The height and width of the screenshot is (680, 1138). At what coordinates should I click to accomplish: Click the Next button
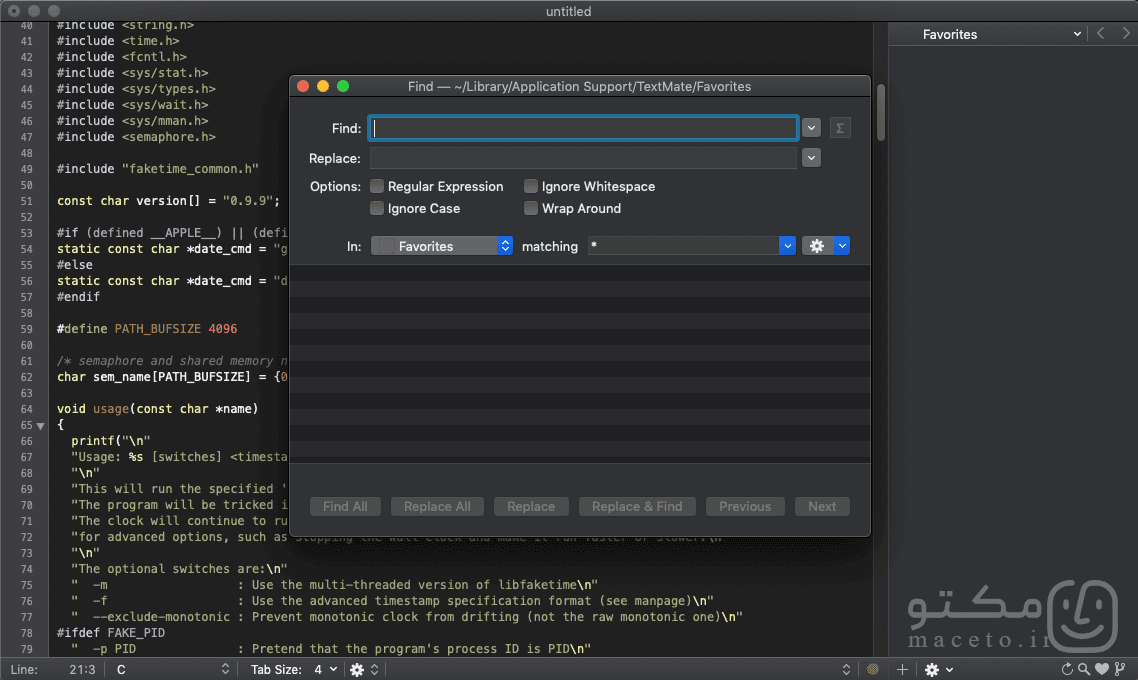[822, 507]
